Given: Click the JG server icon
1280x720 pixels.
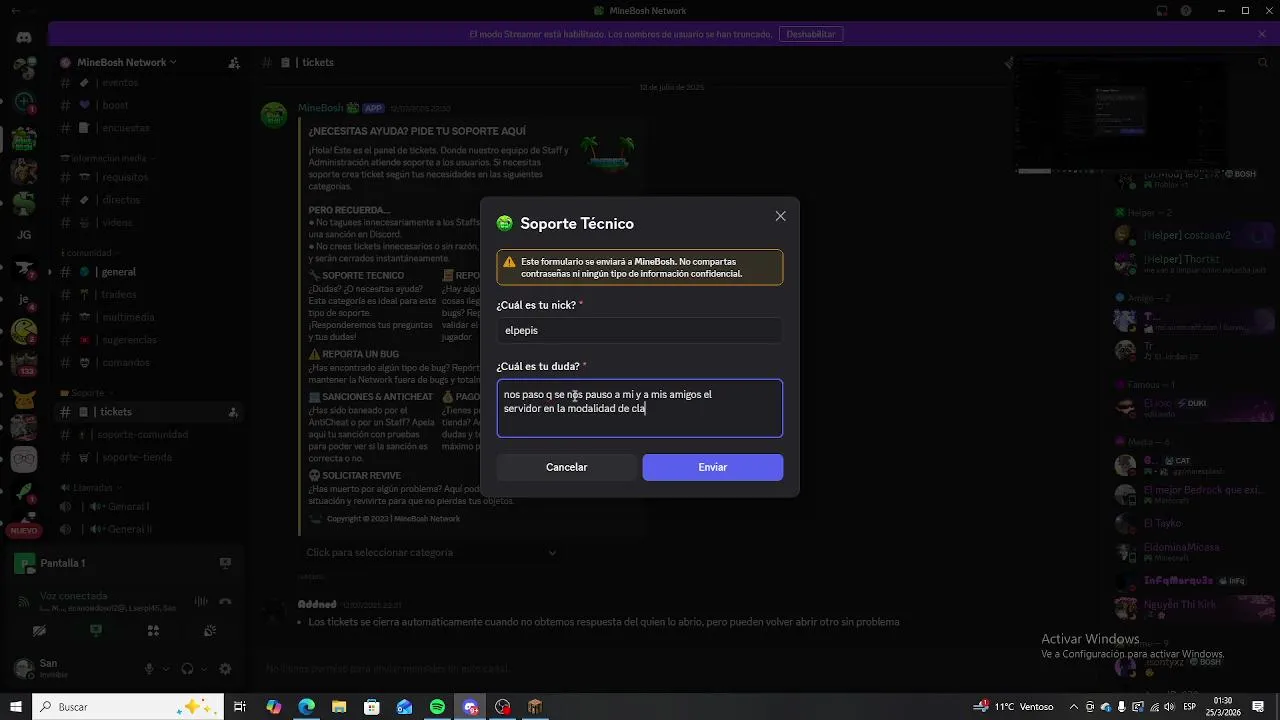Looking at the screenshot, I should click(x=24, y=235).
